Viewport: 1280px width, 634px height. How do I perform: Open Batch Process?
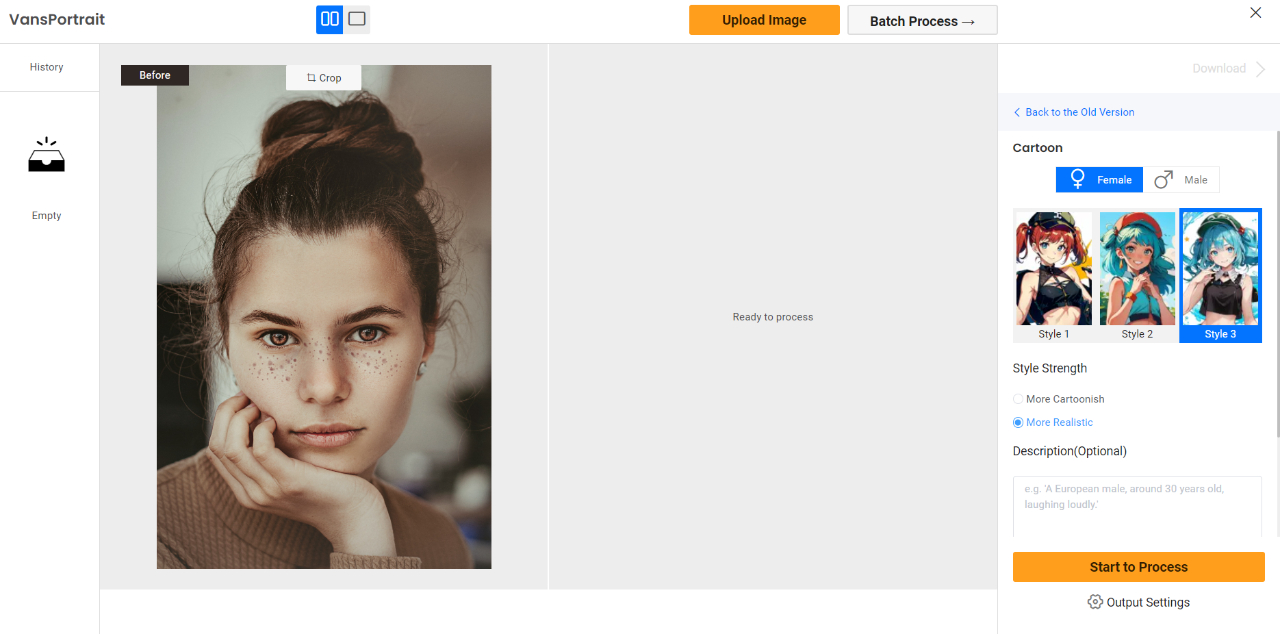[922, 21]
